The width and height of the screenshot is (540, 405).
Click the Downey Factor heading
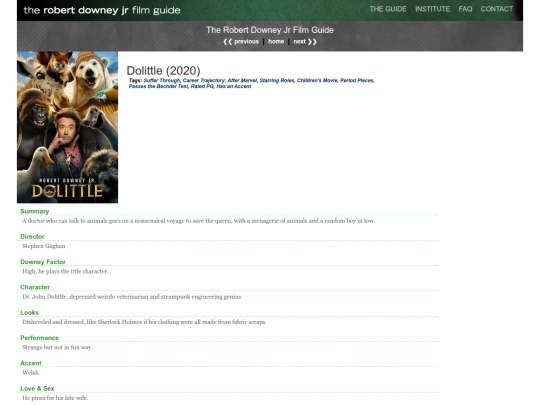coord(43,262)
